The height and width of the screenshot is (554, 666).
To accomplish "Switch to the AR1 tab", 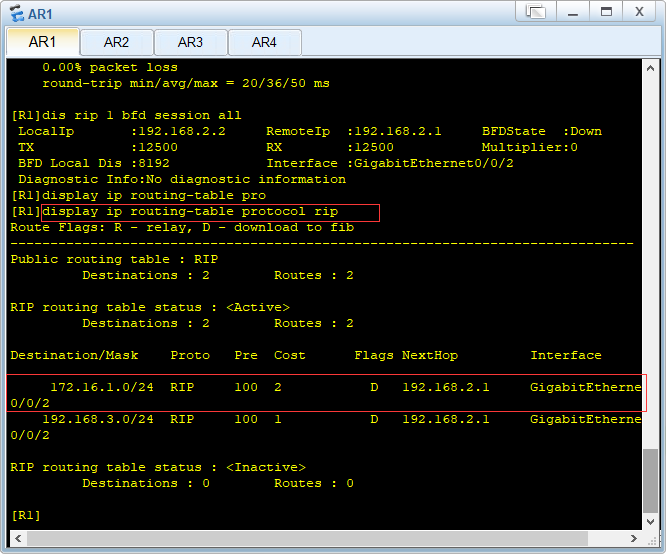I will click(x=42, y=42).
